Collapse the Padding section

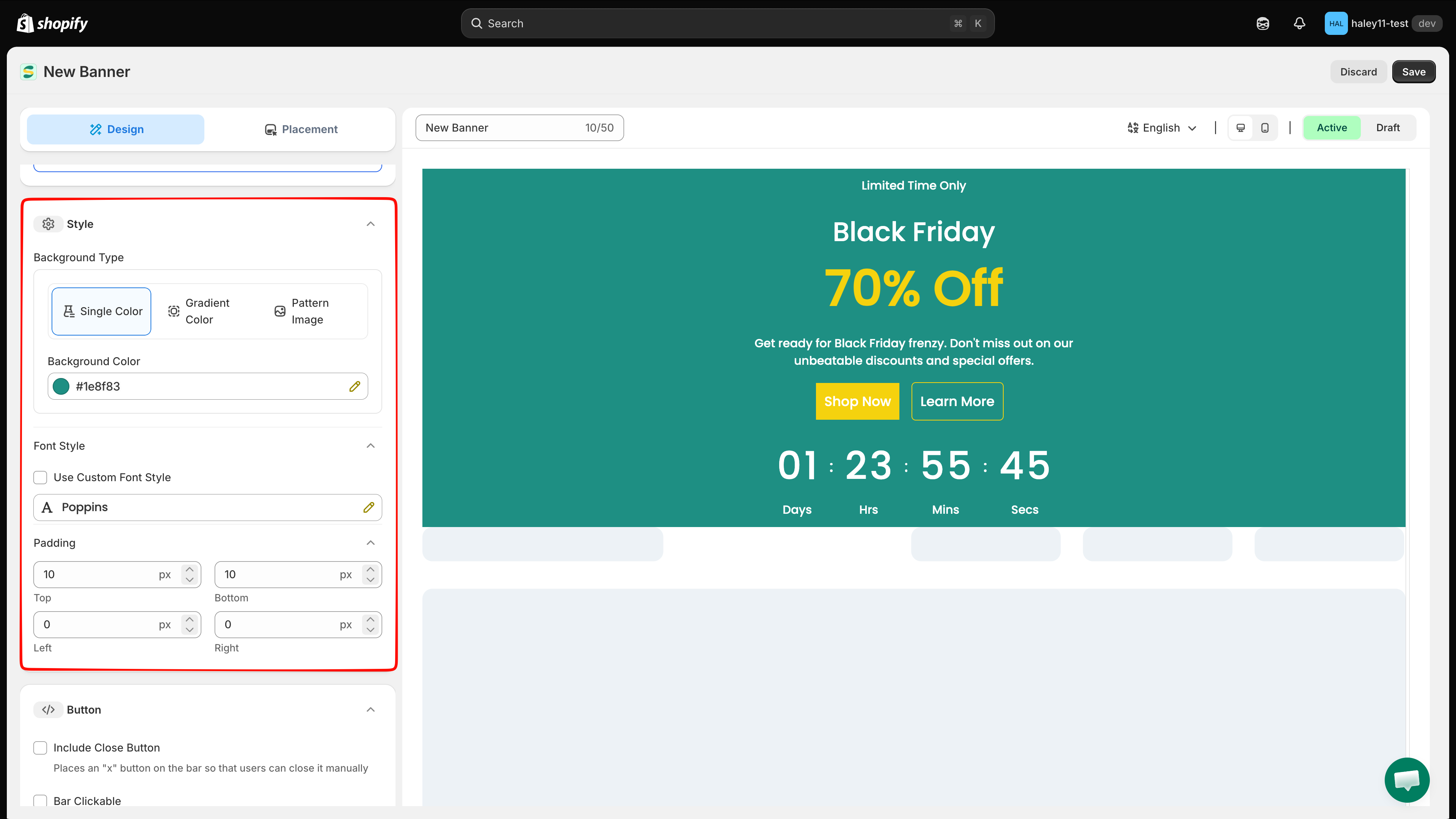(371, 543)
